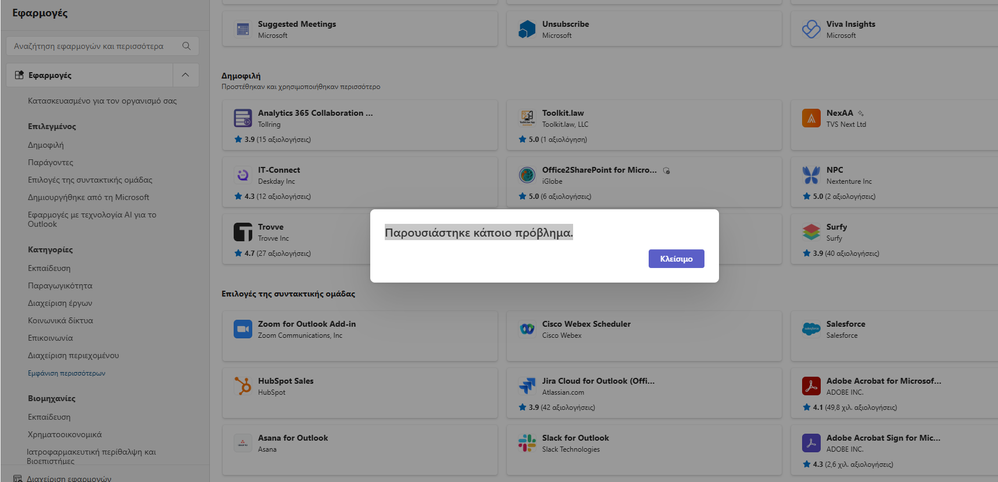Open Εφαρμογές με τεχνολογία AI για το Outlook
This screenshot has height=482, width=998.
[92, 220]
